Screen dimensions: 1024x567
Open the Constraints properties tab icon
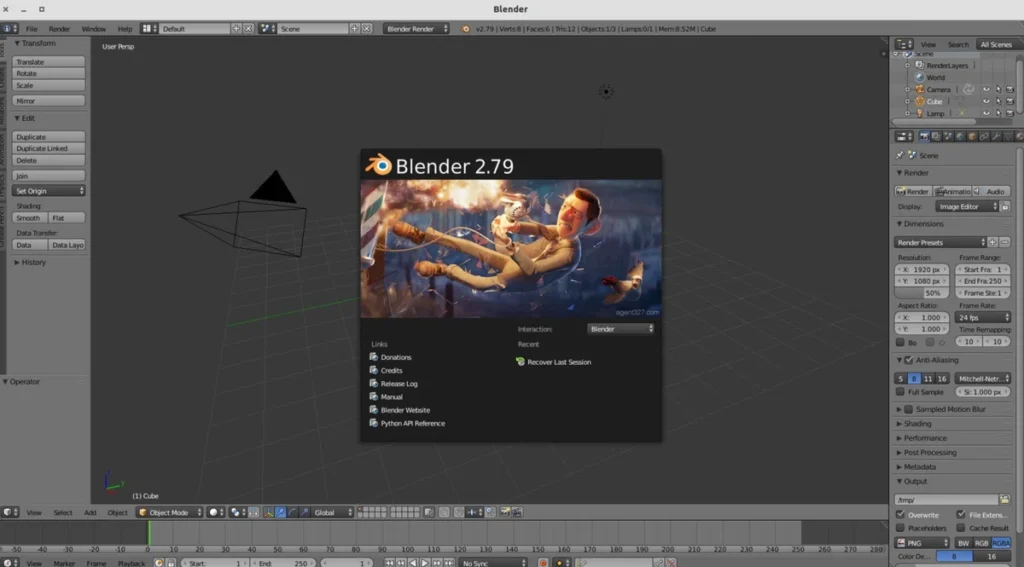coord(984,137)
